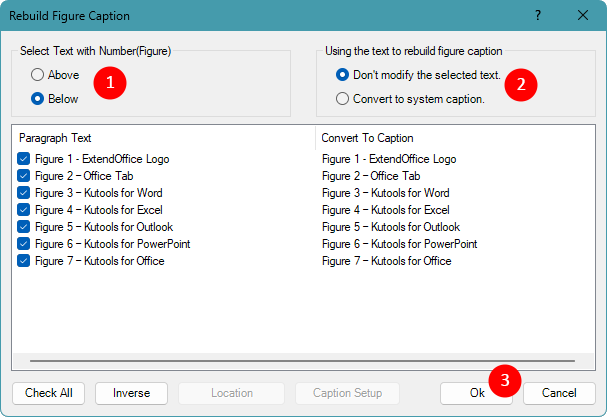Screen dimensions: 607x417
Task: Click the Cancel button
Action: click(559, 393)
